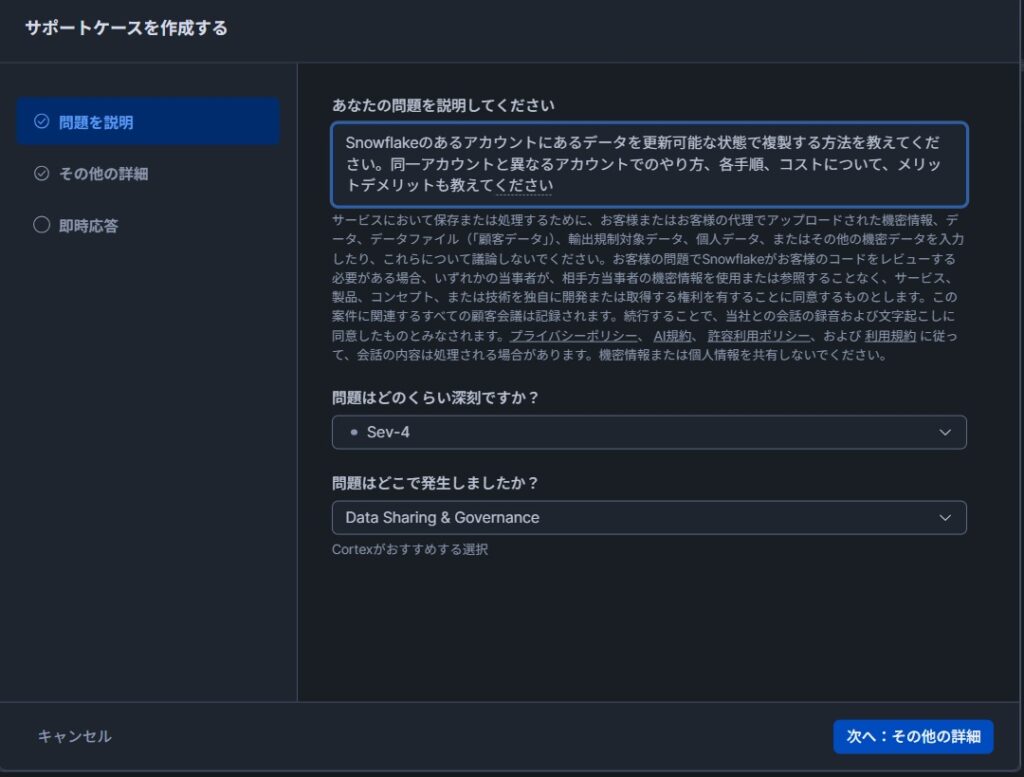Click the empty circle icon beside 即時応答

point(41,225)
